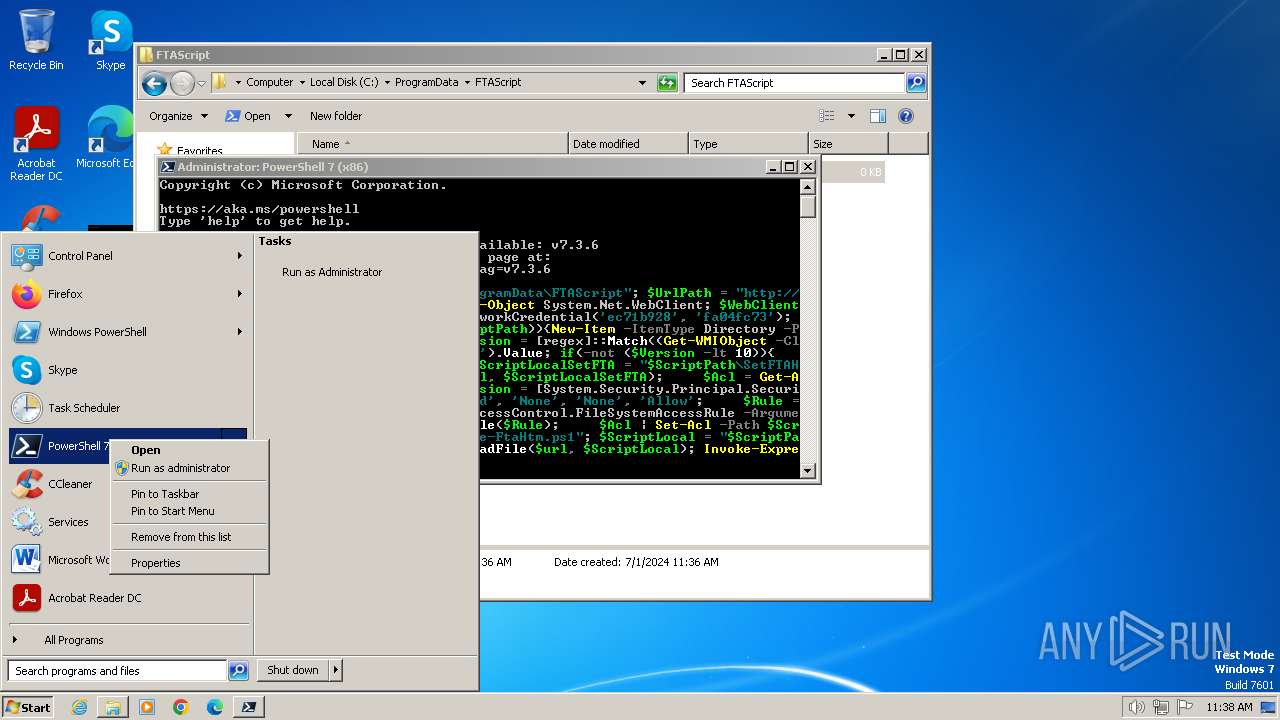Open the Skype desktop shortcut
The width and height of the screenshot is (1280, 720).
(x=110, y=40)
